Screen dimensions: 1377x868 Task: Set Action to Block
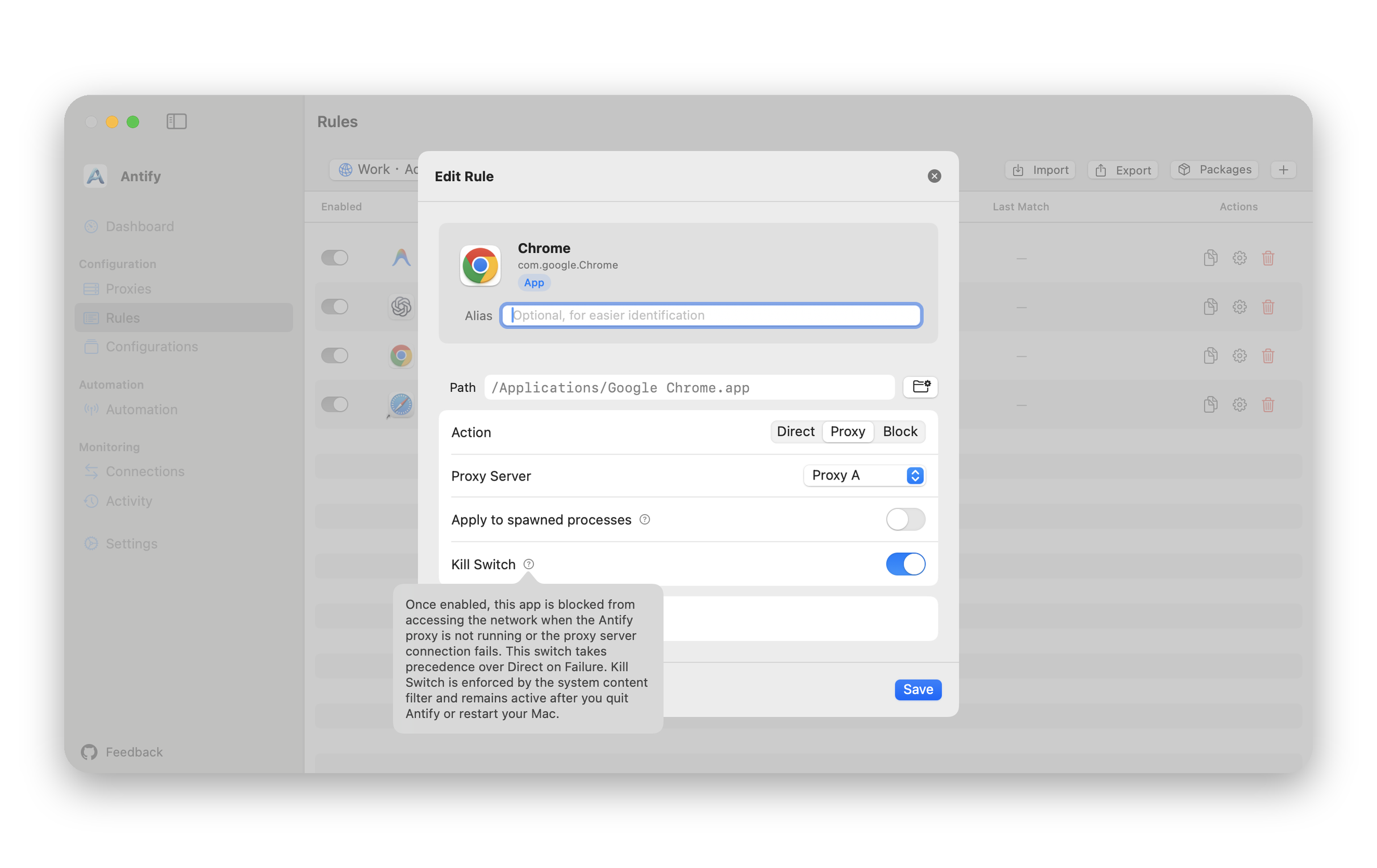[899, 432]
